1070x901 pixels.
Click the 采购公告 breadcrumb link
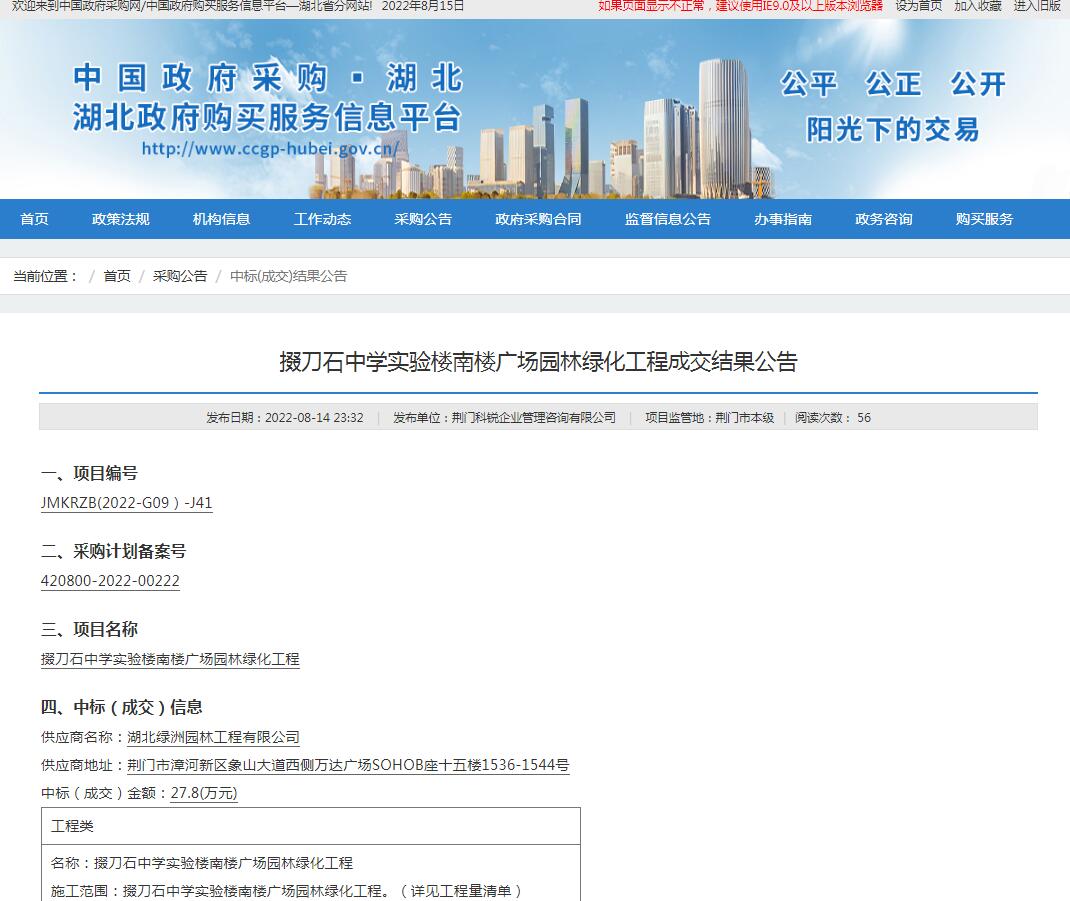pos(180,276)
